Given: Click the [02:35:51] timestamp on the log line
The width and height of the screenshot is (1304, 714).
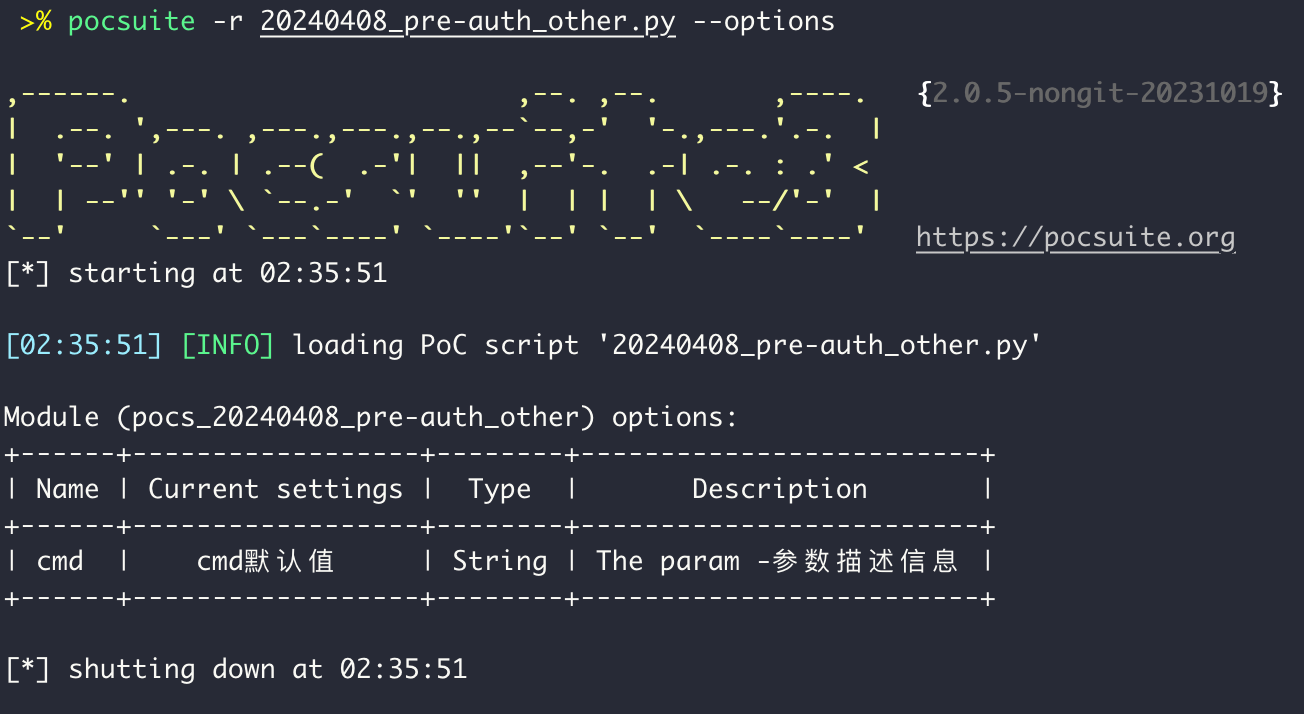Looking at the screenshot, I should 82,345.
